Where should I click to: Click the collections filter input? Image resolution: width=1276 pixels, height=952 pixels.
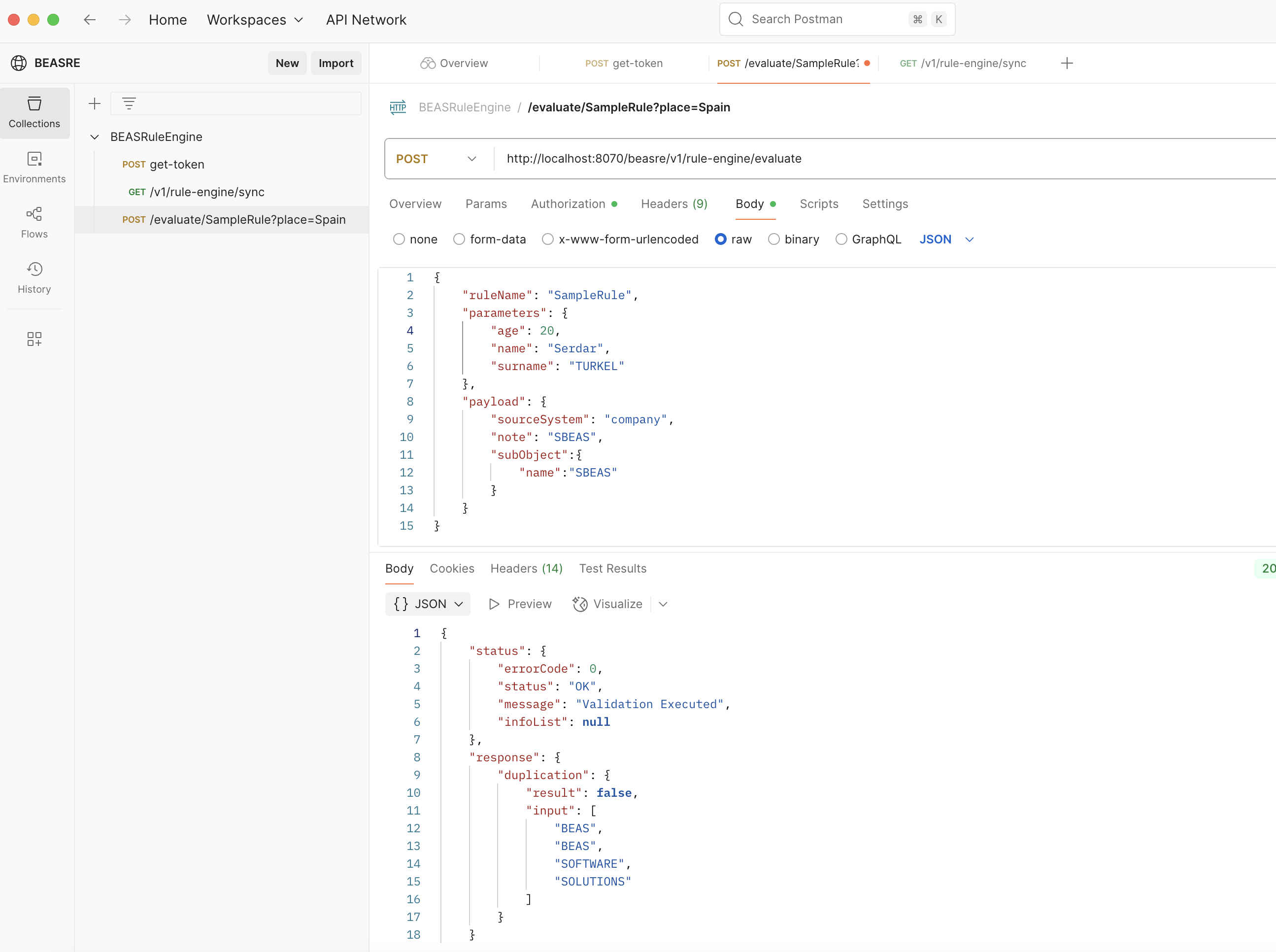(236, 104)
